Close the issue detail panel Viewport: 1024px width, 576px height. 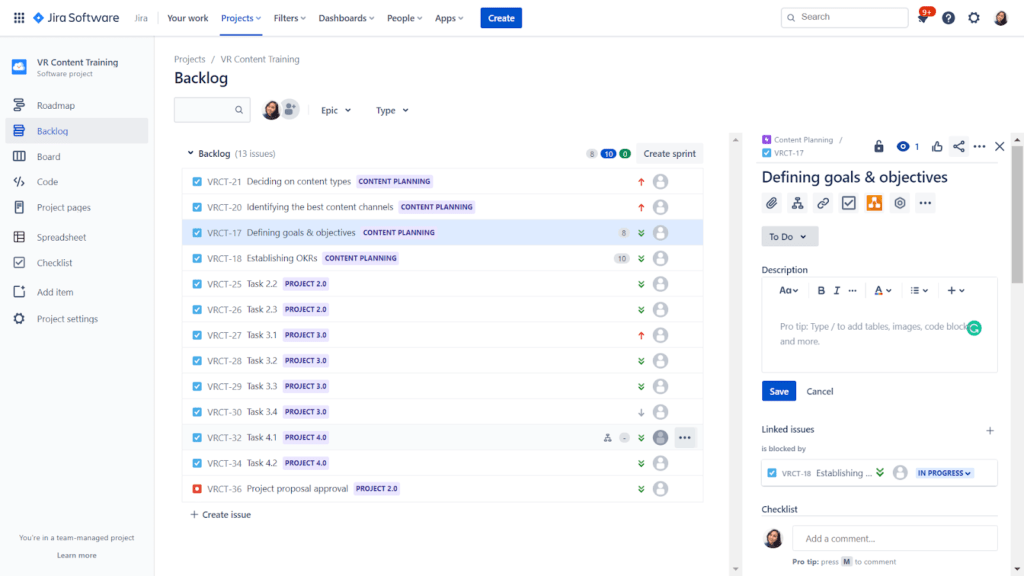pyautogui.click(x=1000, y=146)
